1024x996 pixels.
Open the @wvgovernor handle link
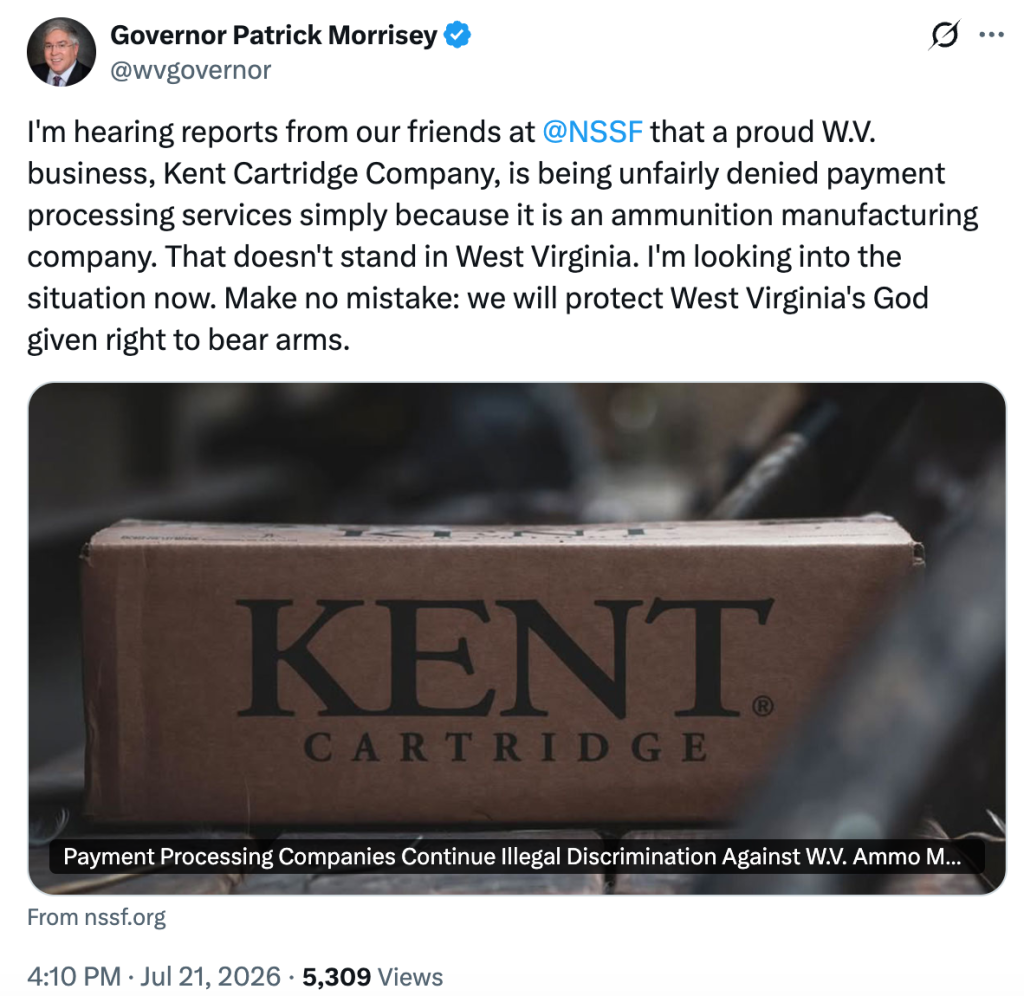[190, 70]
